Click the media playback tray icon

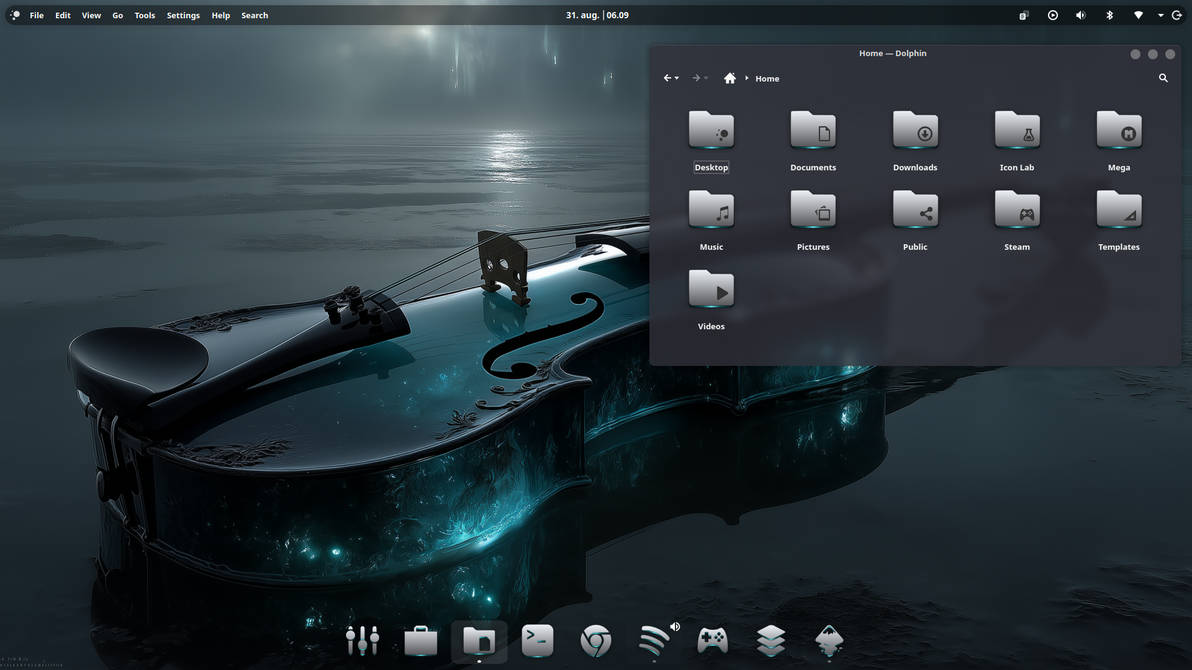(1051, 14)
